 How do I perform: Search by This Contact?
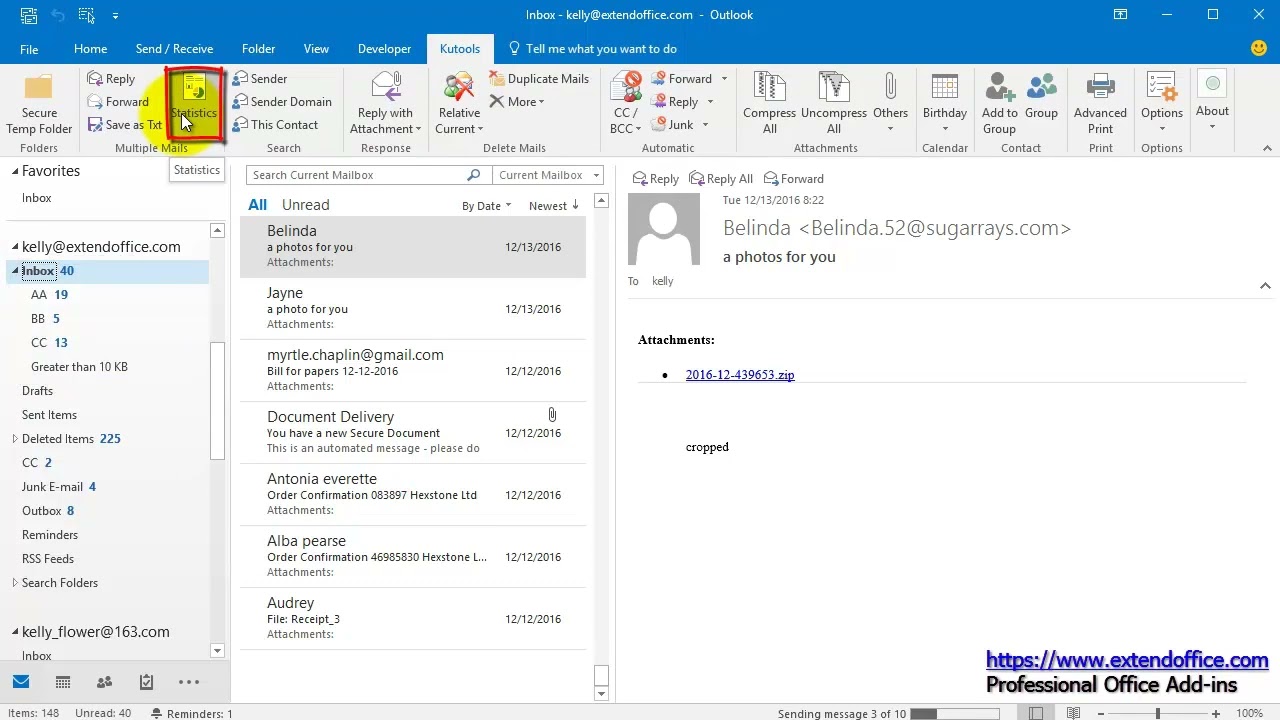(x=275, y=125)
